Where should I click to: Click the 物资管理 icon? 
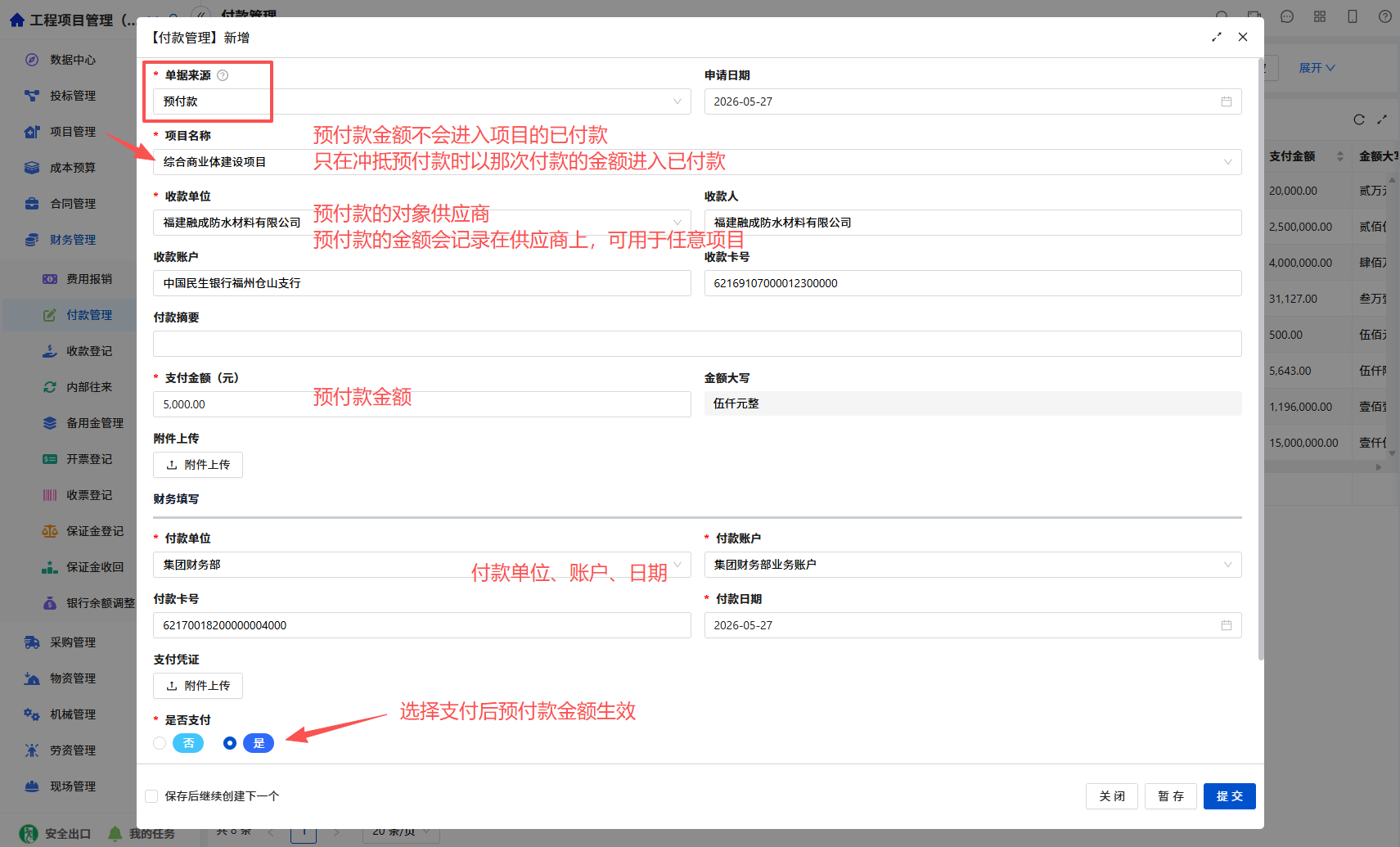[32, 678]
